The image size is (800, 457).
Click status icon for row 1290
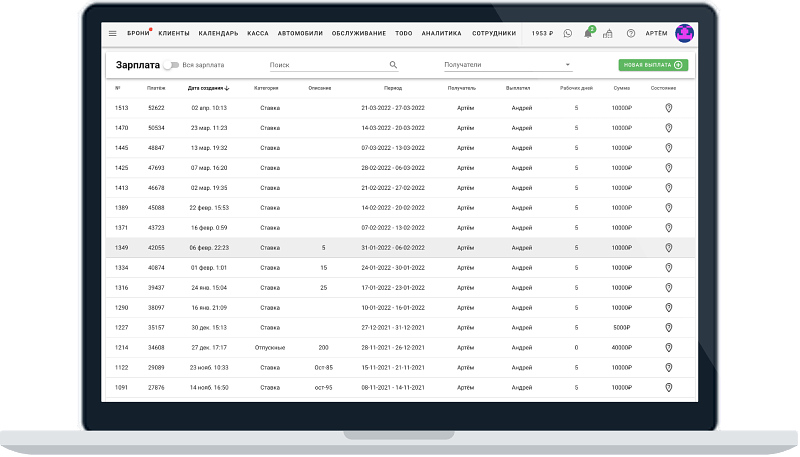[x=669, y=308]
